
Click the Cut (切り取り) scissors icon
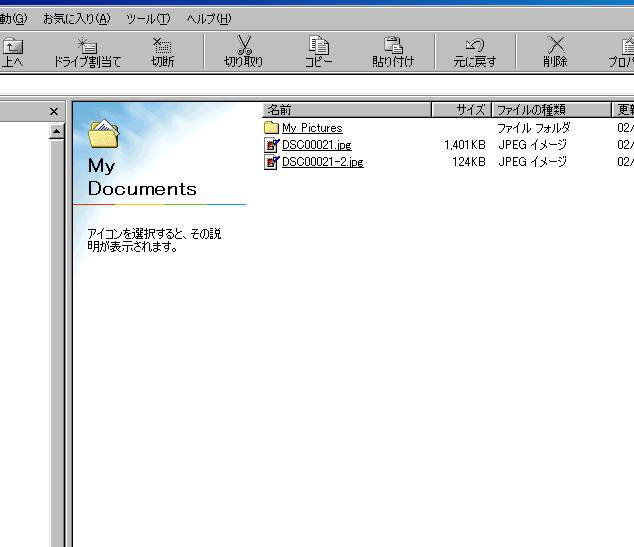pyautogui.click(x=244, y=46)
